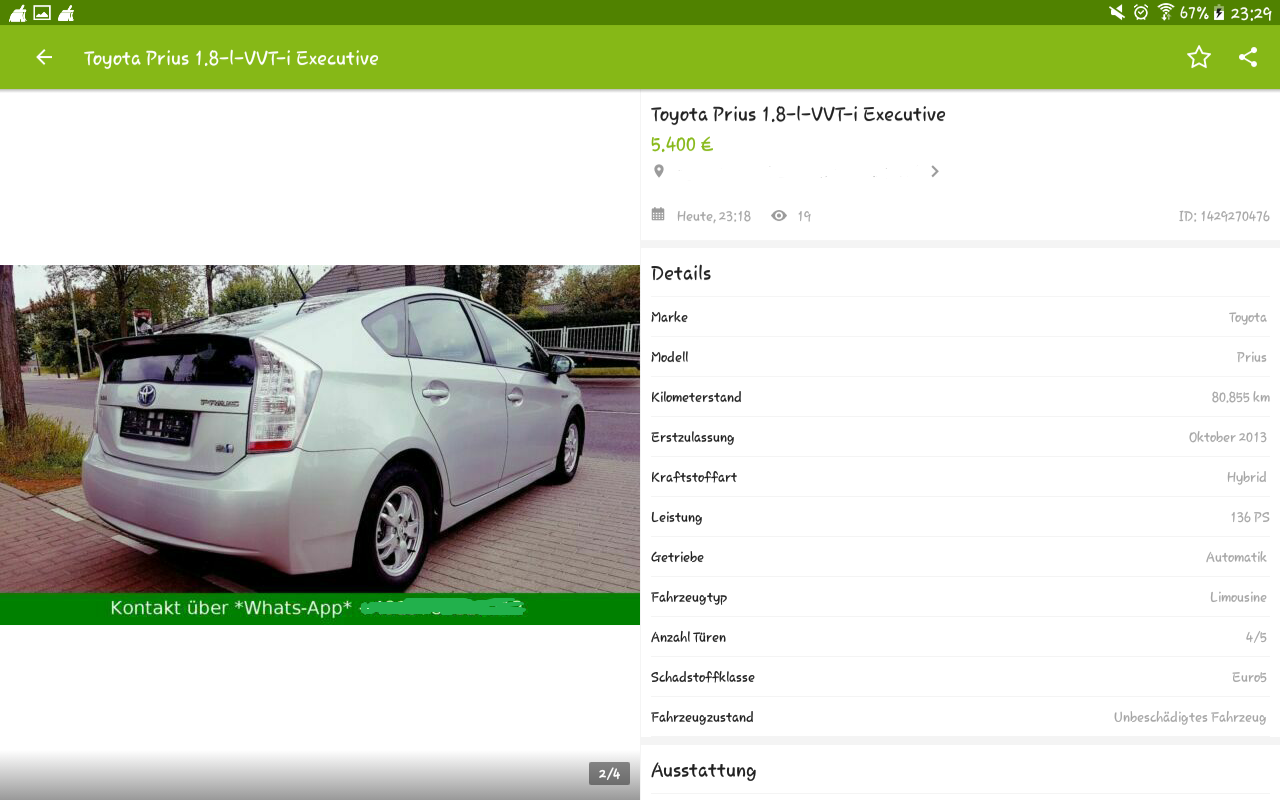Image resolution: width=1280 pixels, height=800 pixels.
Task: Tap the battery status icon
Action: (1219, 12)
